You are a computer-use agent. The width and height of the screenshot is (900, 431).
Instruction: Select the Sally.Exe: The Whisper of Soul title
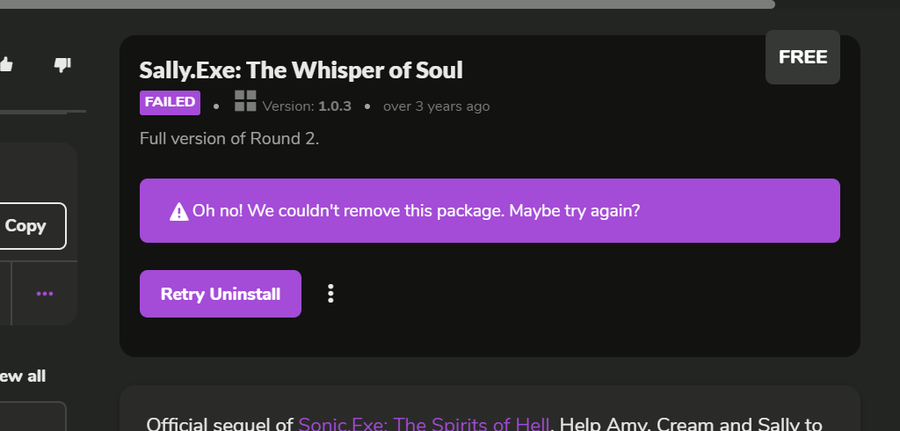coord(301,70)
